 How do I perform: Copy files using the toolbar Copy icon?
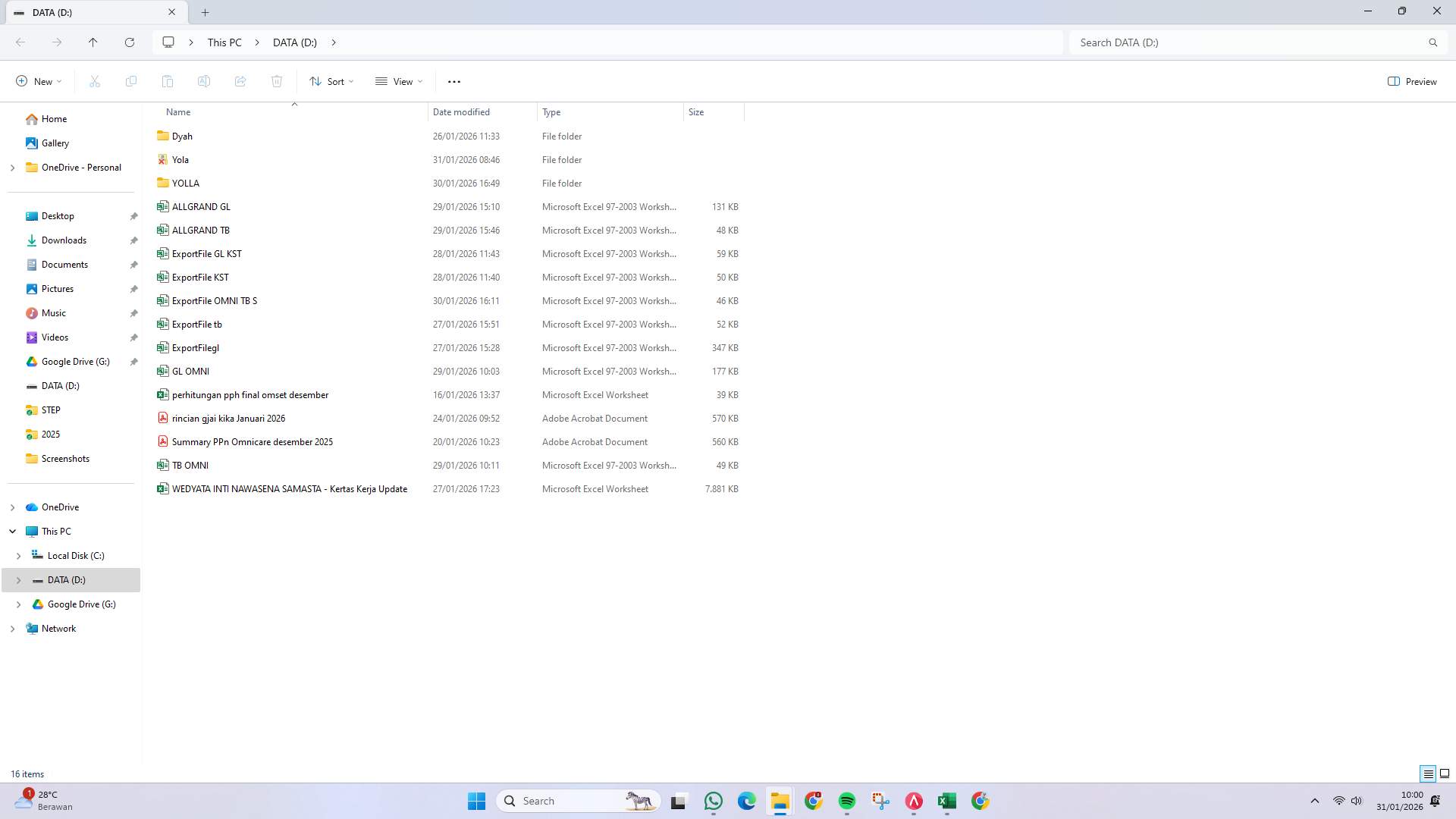tap(131, 81)
